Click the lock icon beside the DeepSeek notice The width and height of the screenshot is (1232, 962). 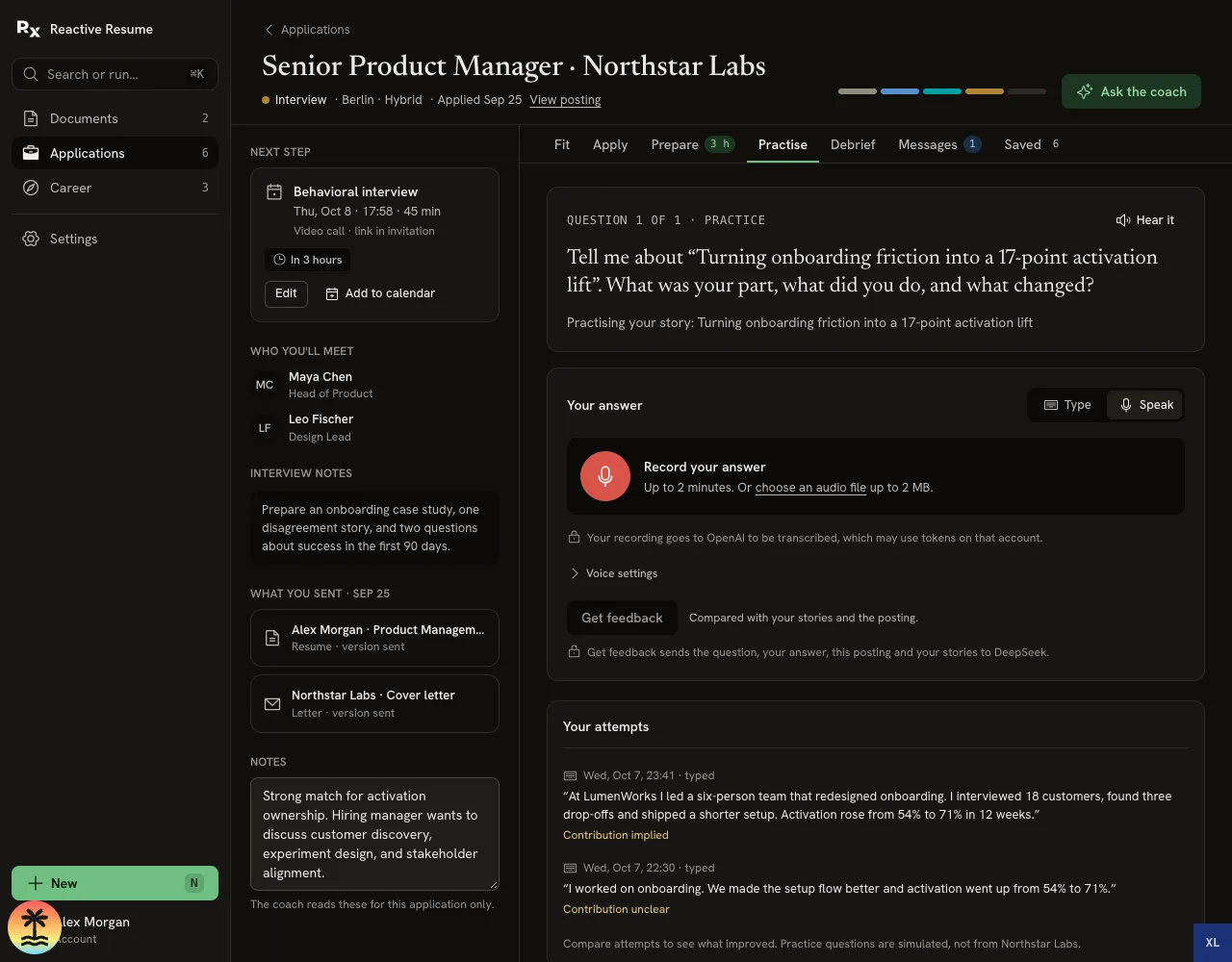coord(574,652)
